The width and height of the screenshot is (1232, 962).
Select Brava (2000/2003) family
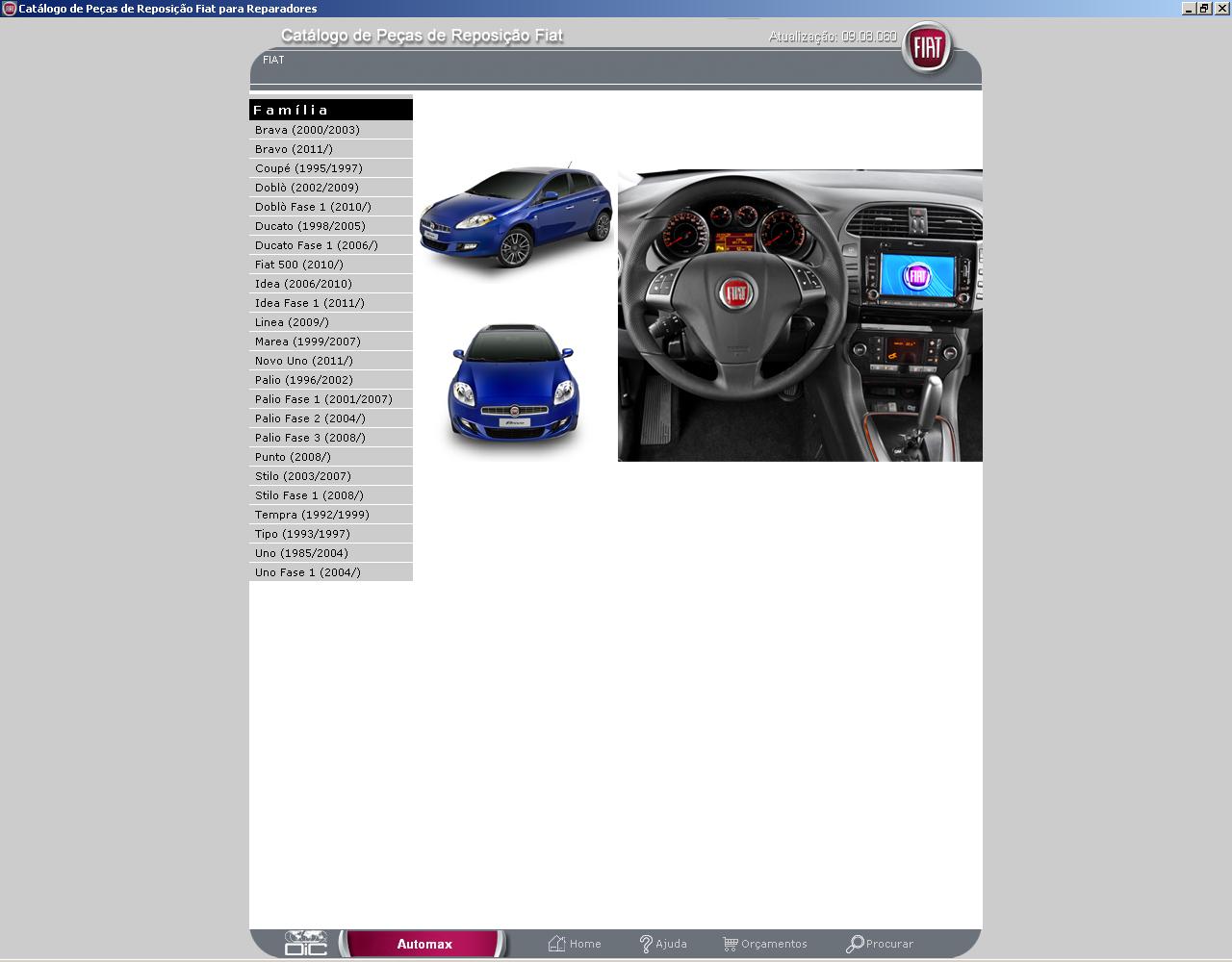coord(331,130)
